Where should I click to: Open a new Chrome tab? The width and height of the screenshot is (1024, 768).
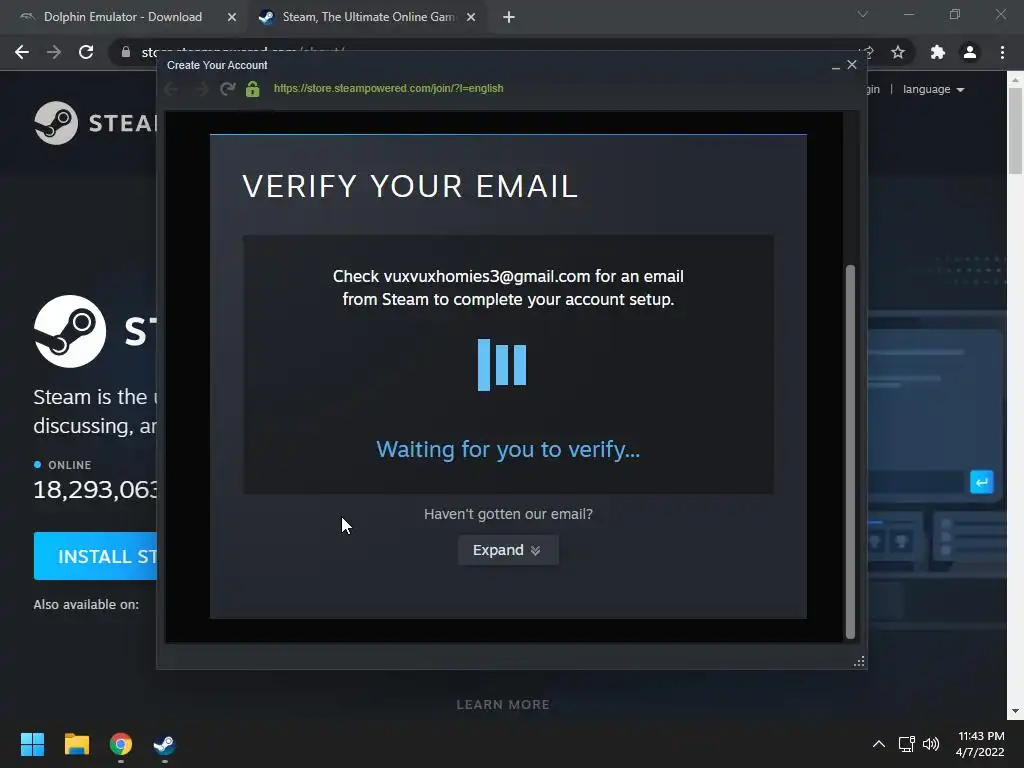[509, 18]
